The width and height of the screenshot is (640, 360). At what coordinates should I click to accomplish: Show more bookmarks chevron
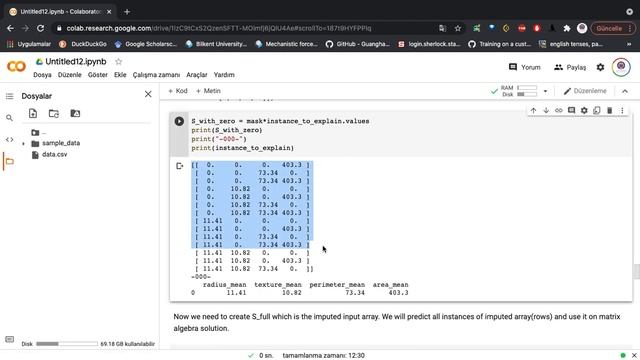click(x=629, y=44)
